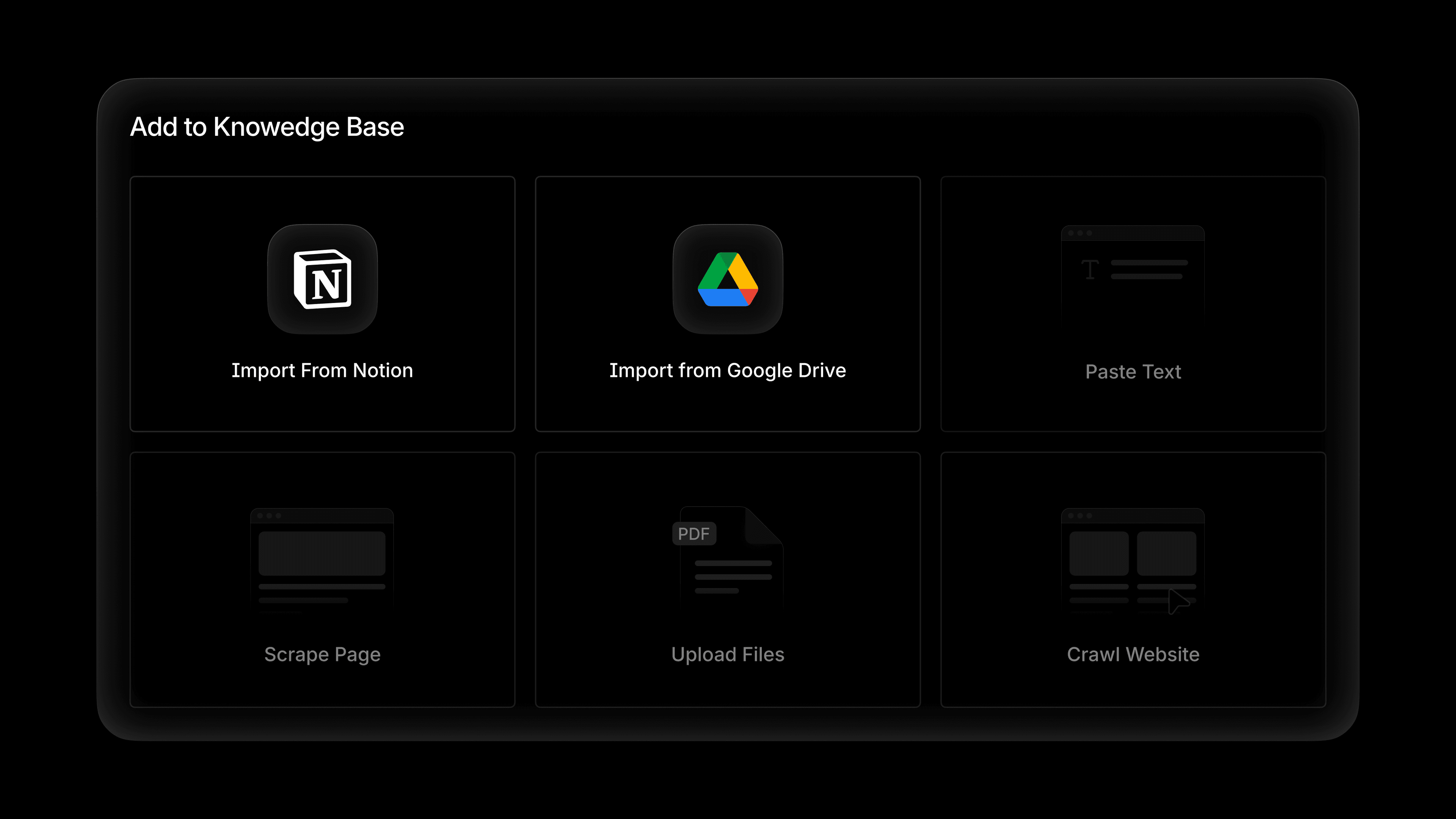This screenshot has width=1456, height=819.
Task: Select the Paste Text label
Action: click(1133, 372)
